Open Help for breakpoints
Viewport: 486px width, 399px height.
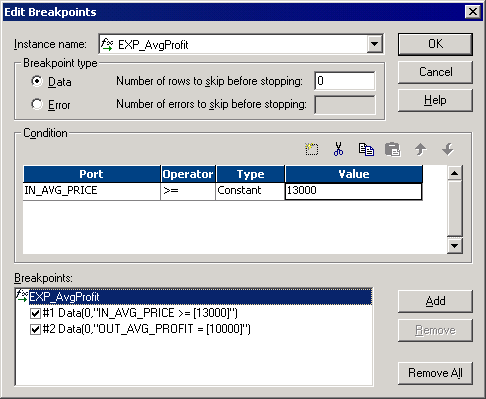pyautogui.click(x=435, y=100)
